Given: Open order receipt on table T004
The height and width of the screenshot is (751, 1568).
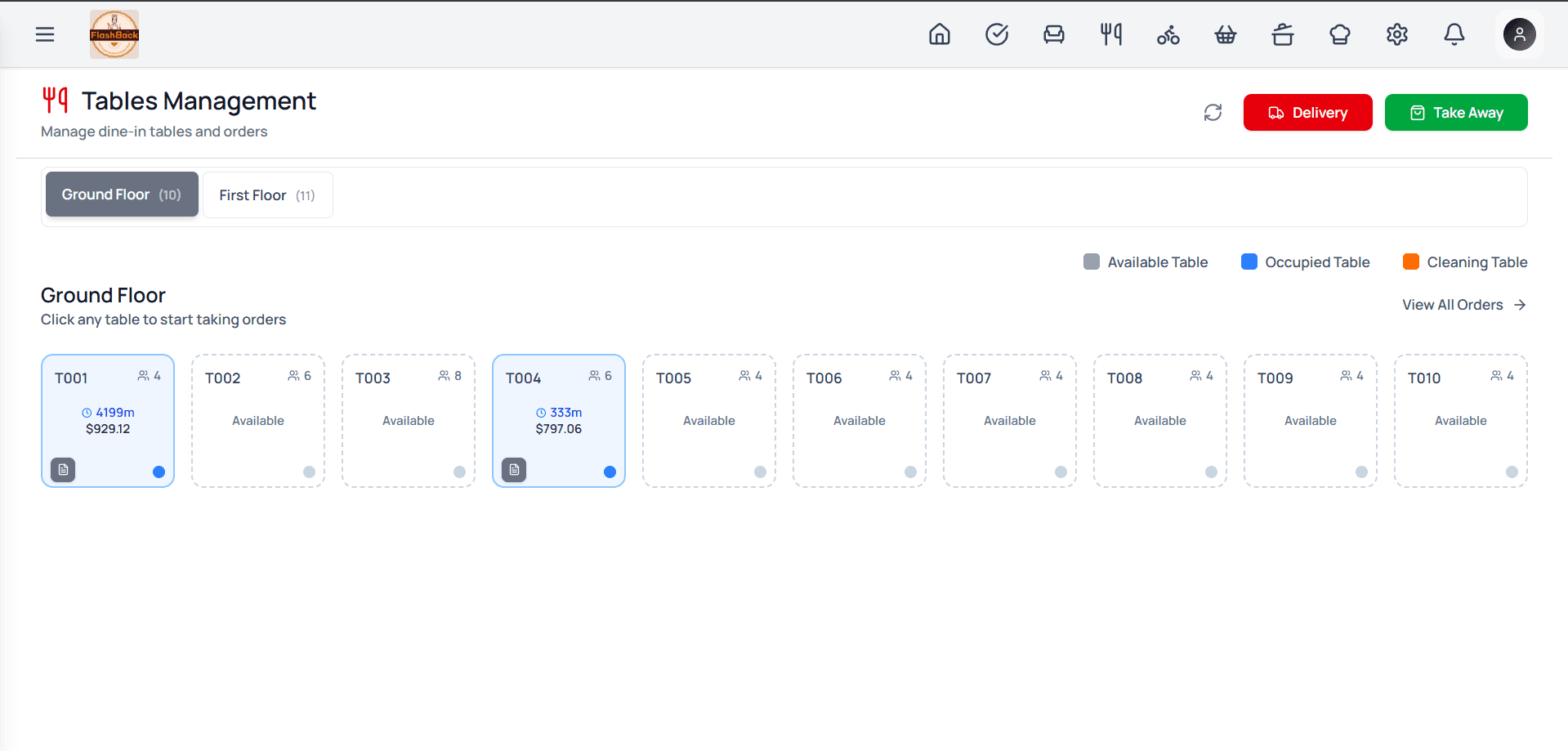Looking at the screenshot, I should 514,470.
